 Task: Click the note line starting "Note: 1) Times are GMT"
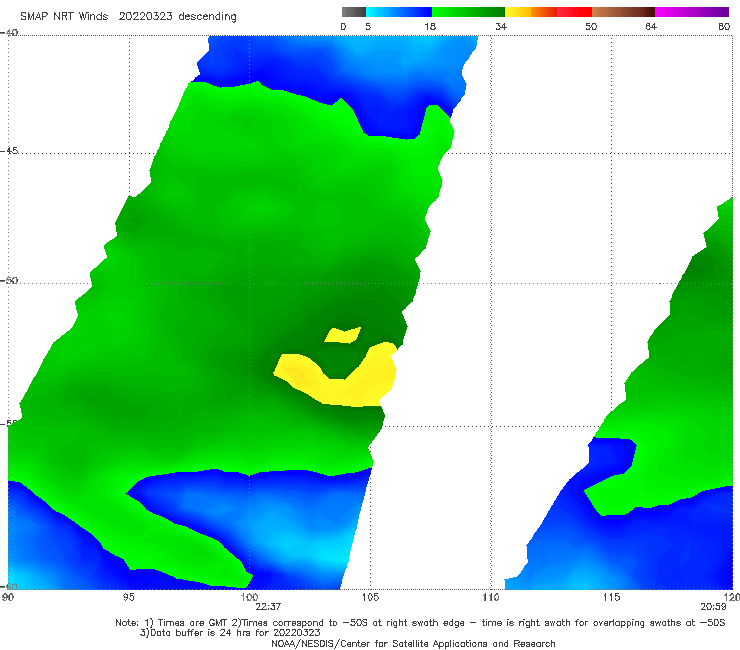click(420, 623)
